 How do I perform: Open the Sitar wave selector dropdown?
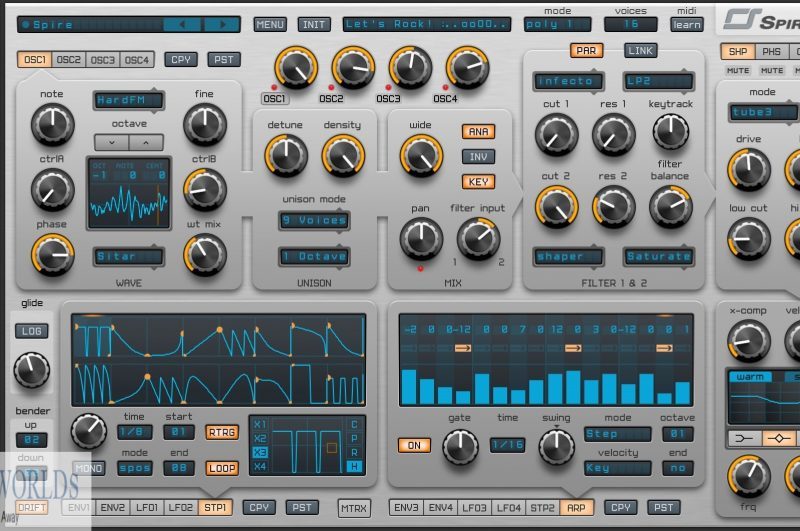pyautogui.click(x=129, y=256)
